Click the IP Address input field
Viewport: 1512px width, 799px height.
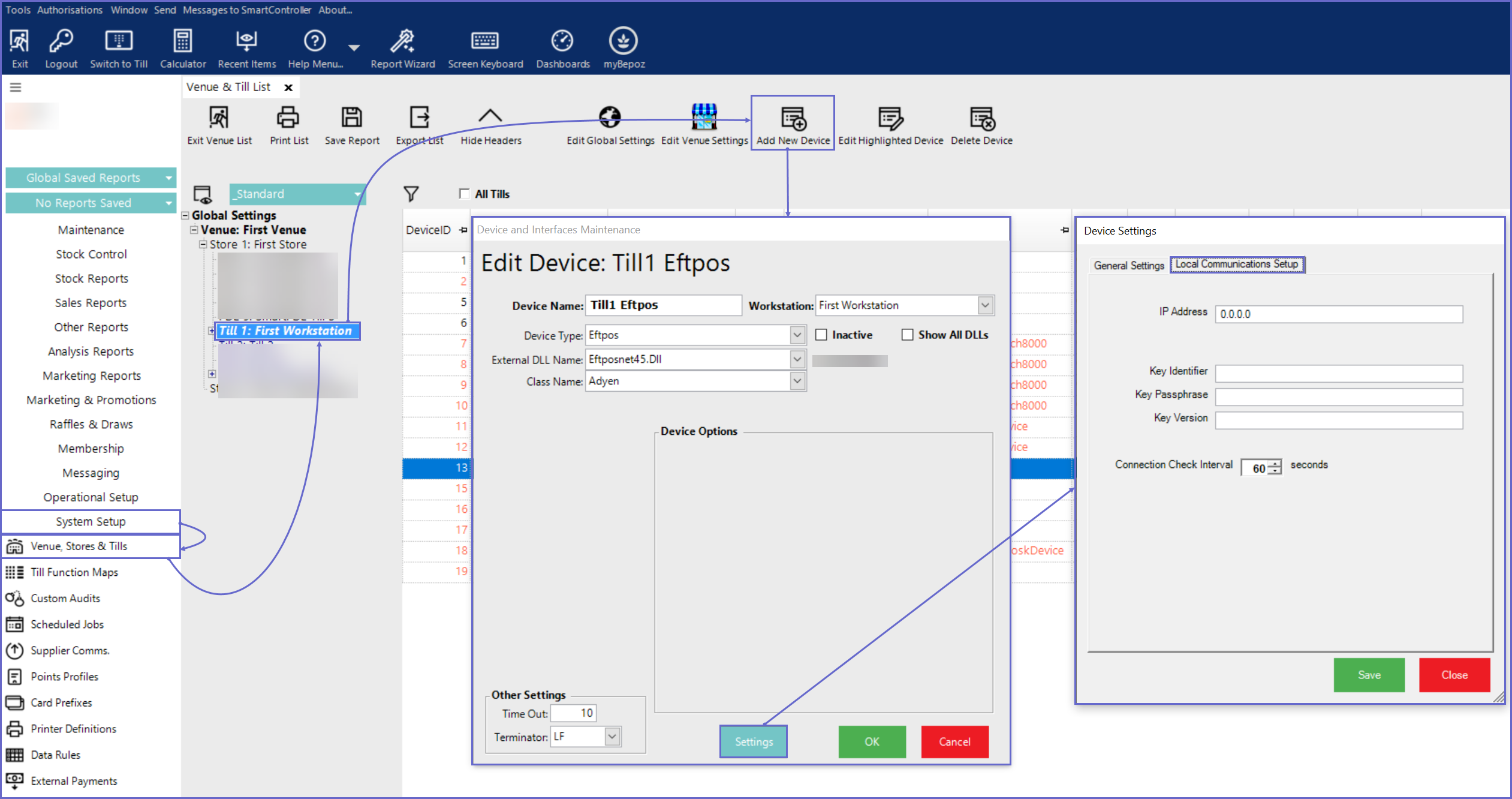(x=1338, y=314)
